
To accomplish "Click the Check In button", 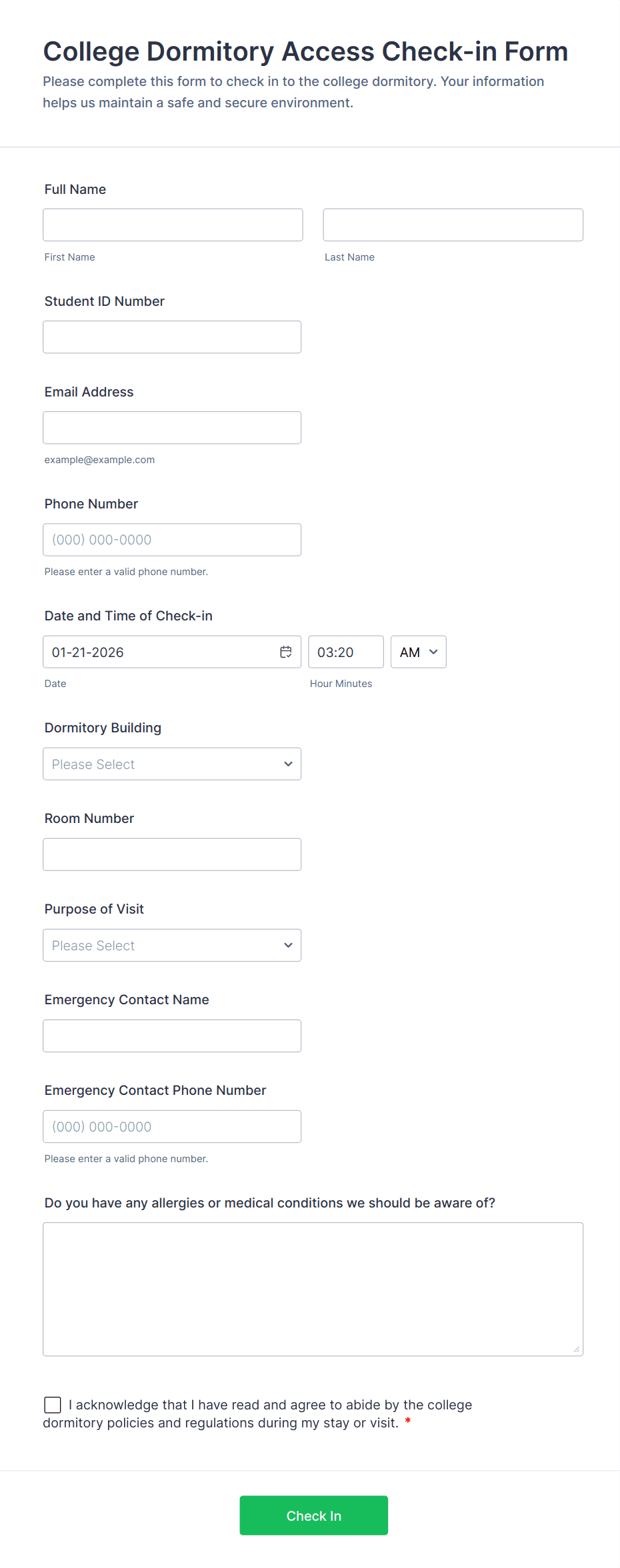I will pos(313,1515).
